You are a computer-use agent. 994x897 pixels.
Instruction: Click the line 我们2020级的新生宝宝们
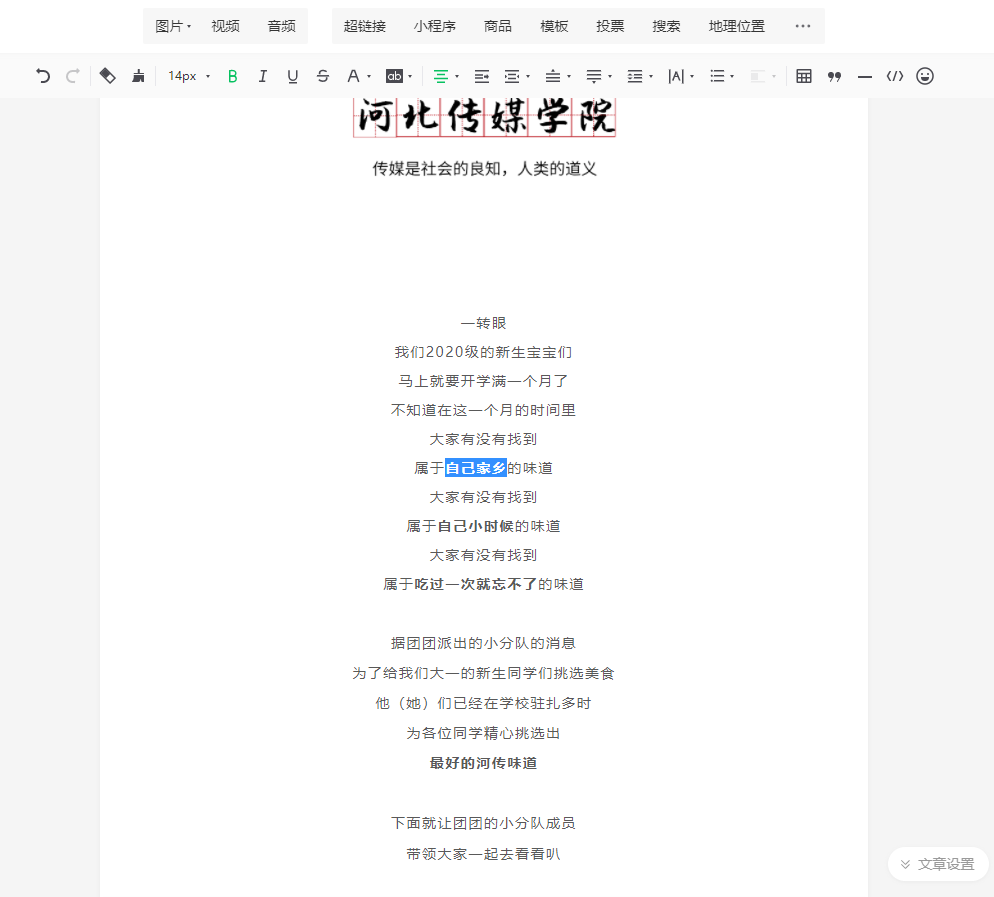483,352
